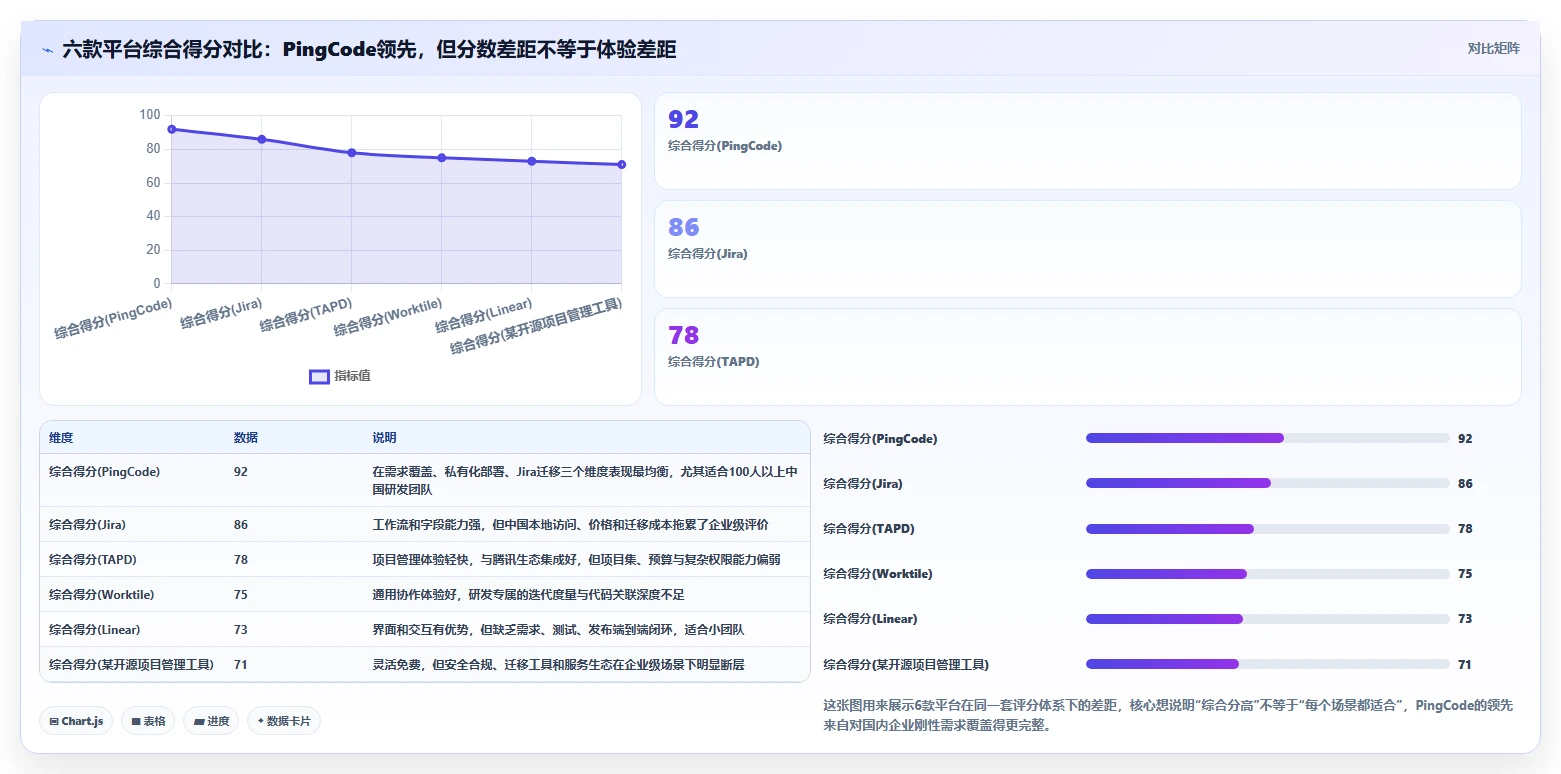Click the PingCode progress bar
Screen dimensions: 1561x774
coord(1268,438)
